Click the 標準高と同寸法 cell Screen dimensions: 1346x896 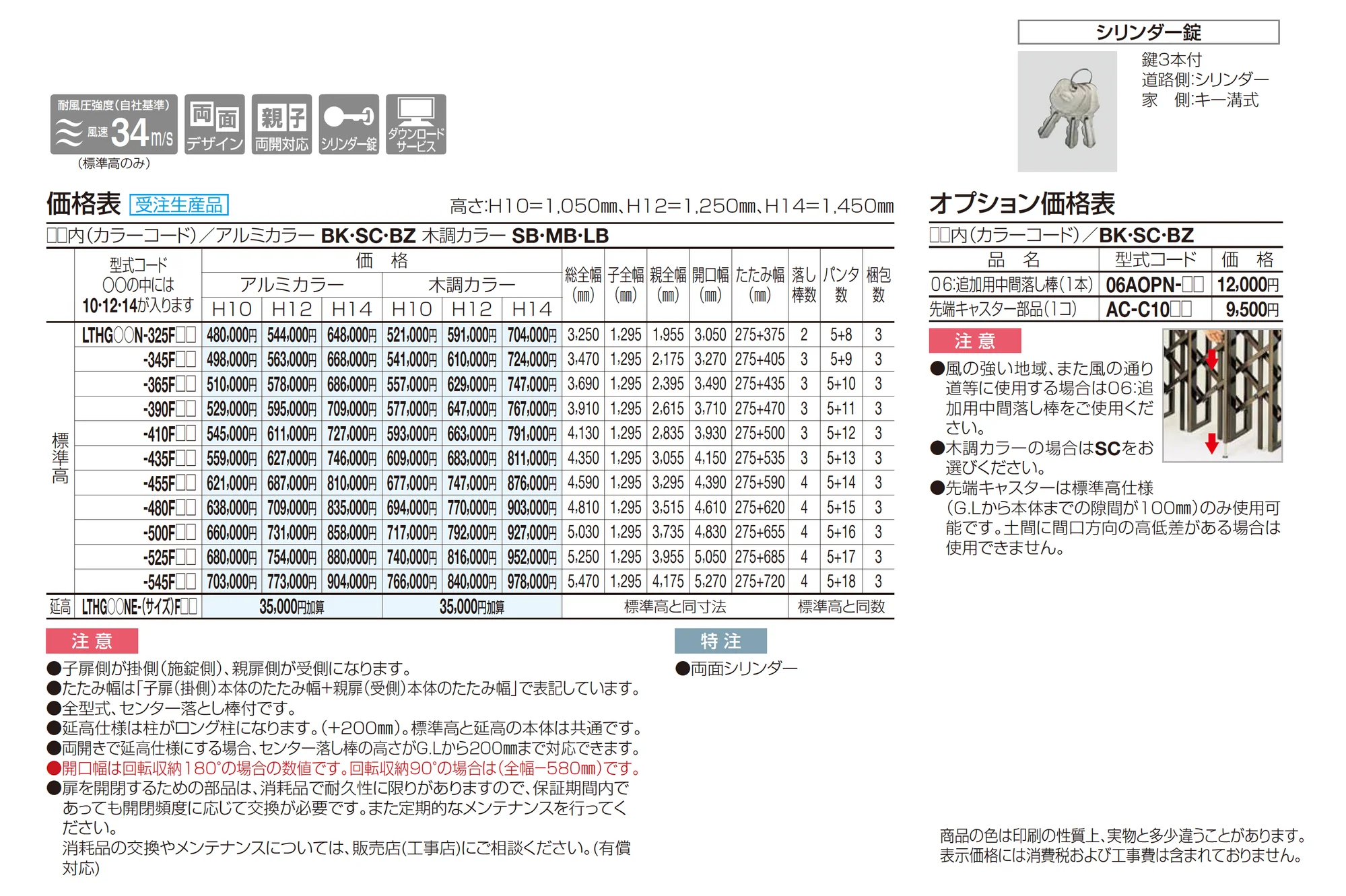tap(675, 607)
